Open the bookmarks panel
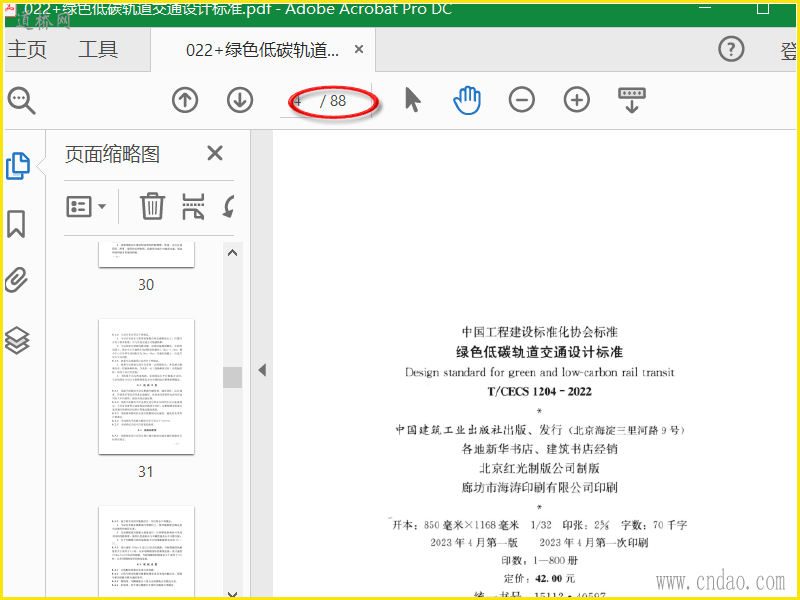The width and height of the screenshot is (800, 600). 16,224
